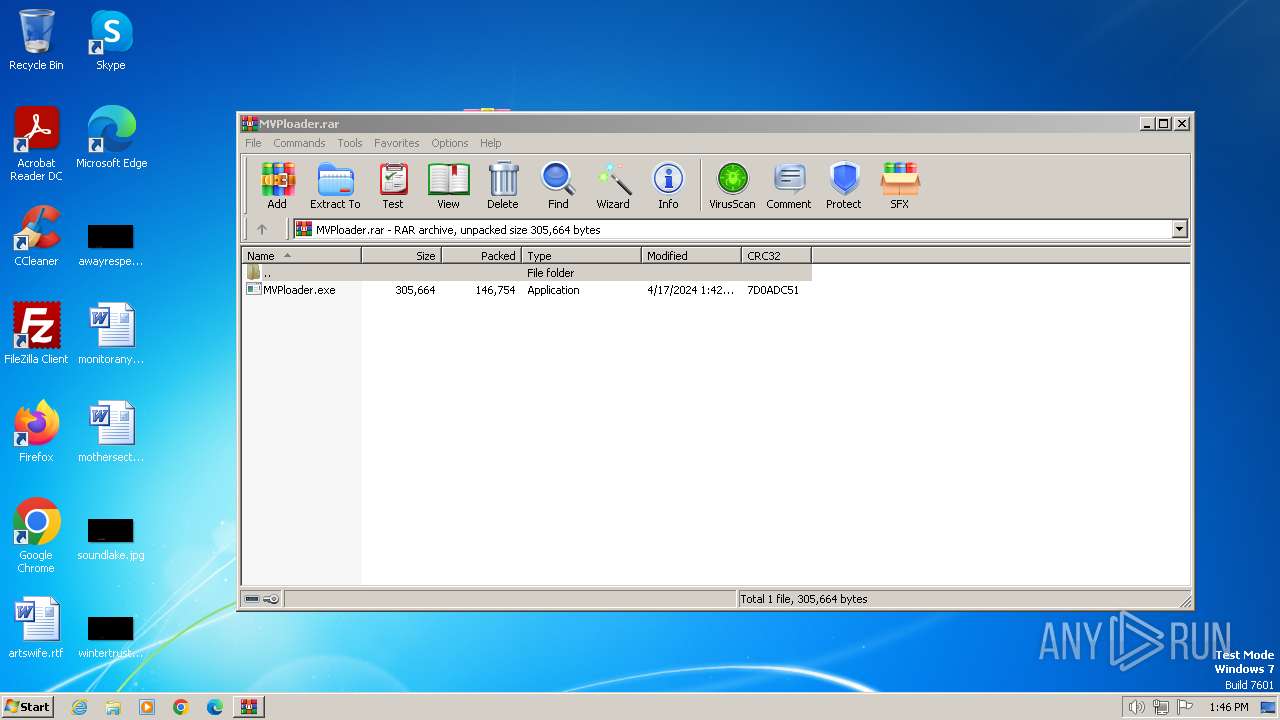Select the soundlake.jpg desktop file

(111, 537)
